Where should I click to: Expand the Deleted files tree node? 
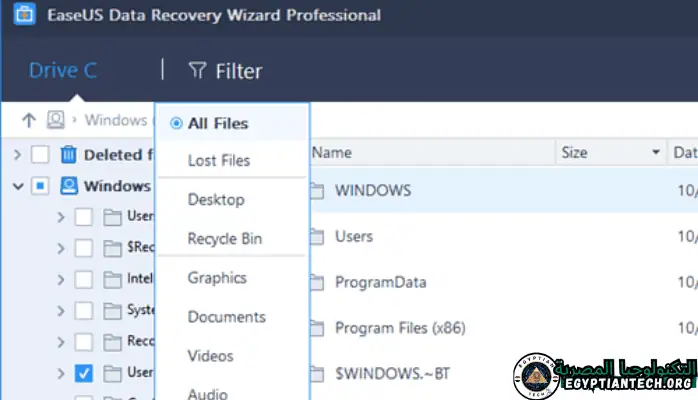click(17, 154)
